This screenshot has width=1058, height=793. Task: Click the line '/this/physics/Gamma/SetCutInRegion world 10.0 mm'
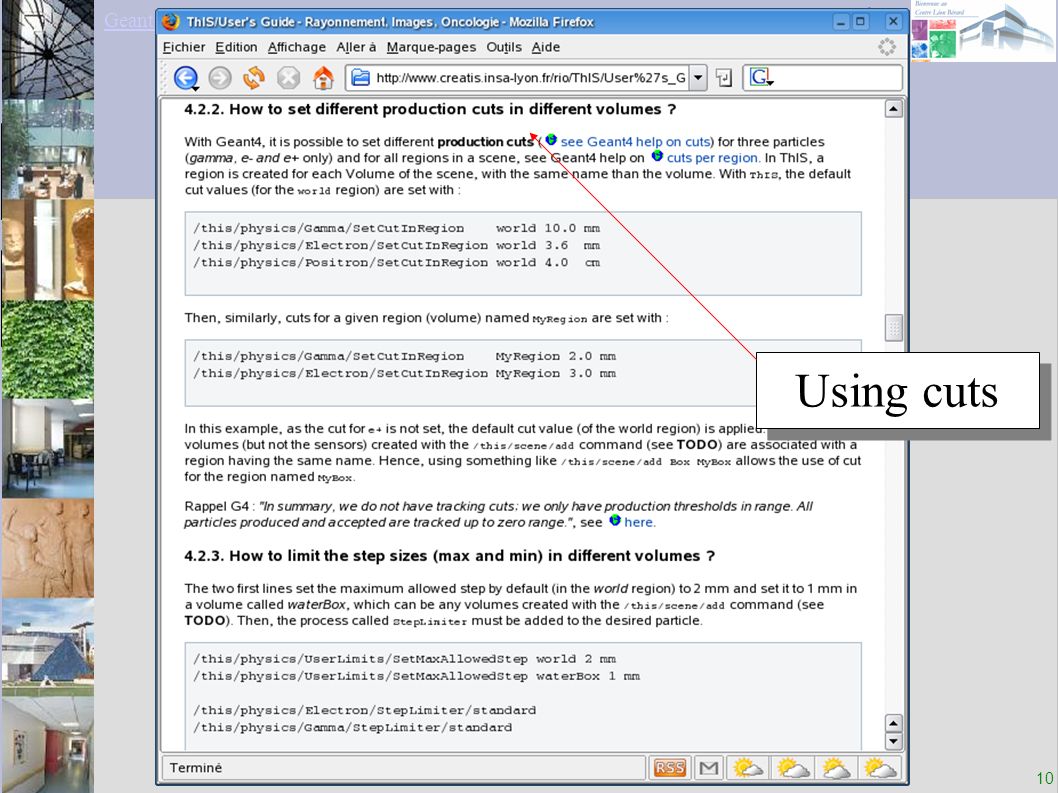[397, 228]
